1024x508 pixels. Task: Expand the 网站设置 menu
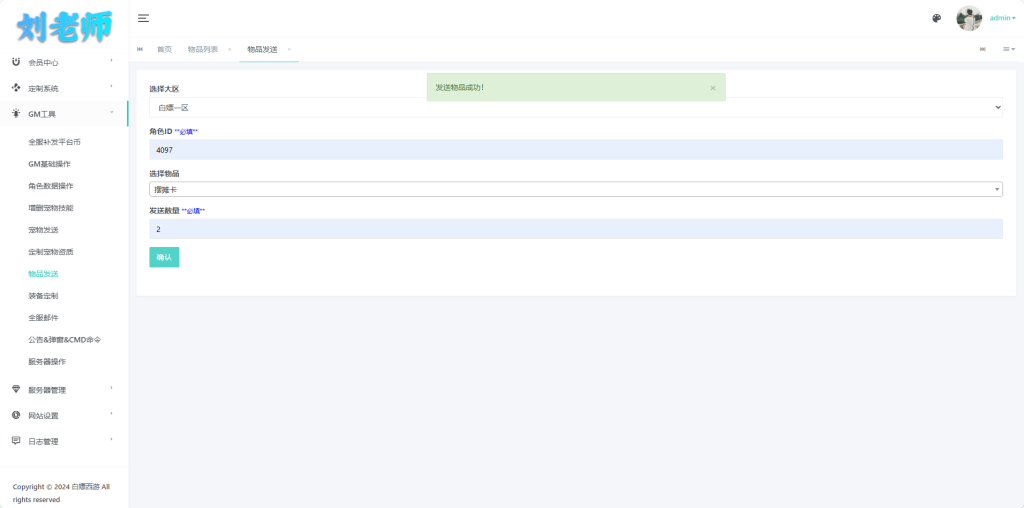pyautogui.click(x=64, y=415)
